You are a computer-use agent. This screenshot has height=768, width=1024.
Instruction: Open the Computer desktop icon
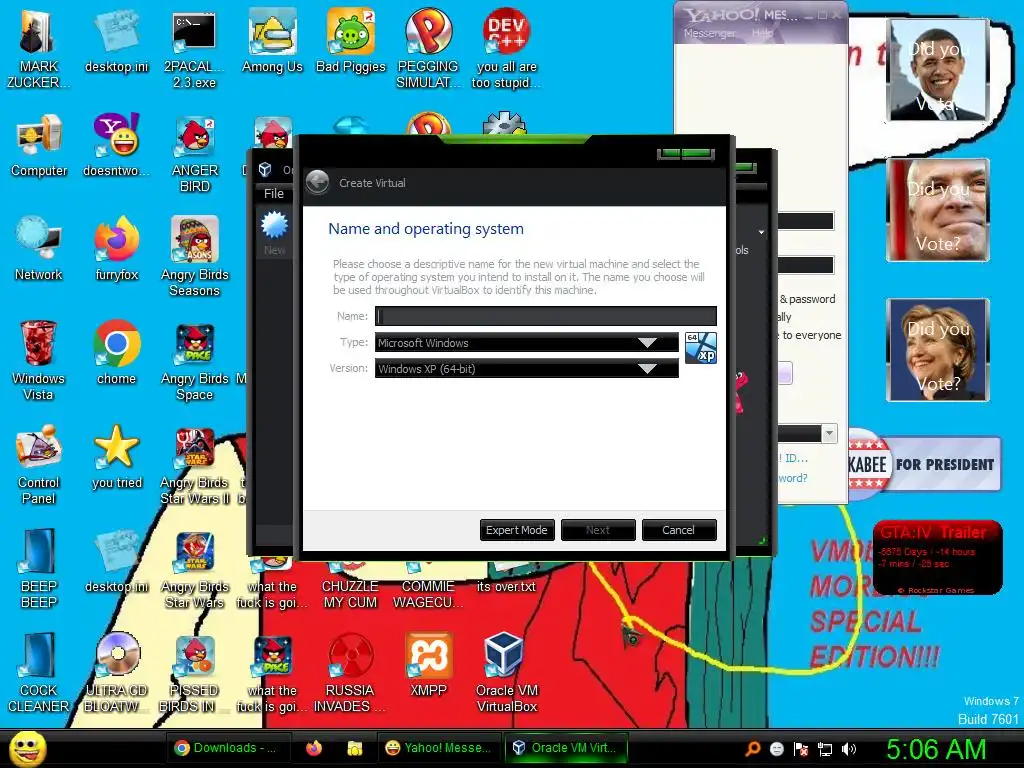pos(39,146)
